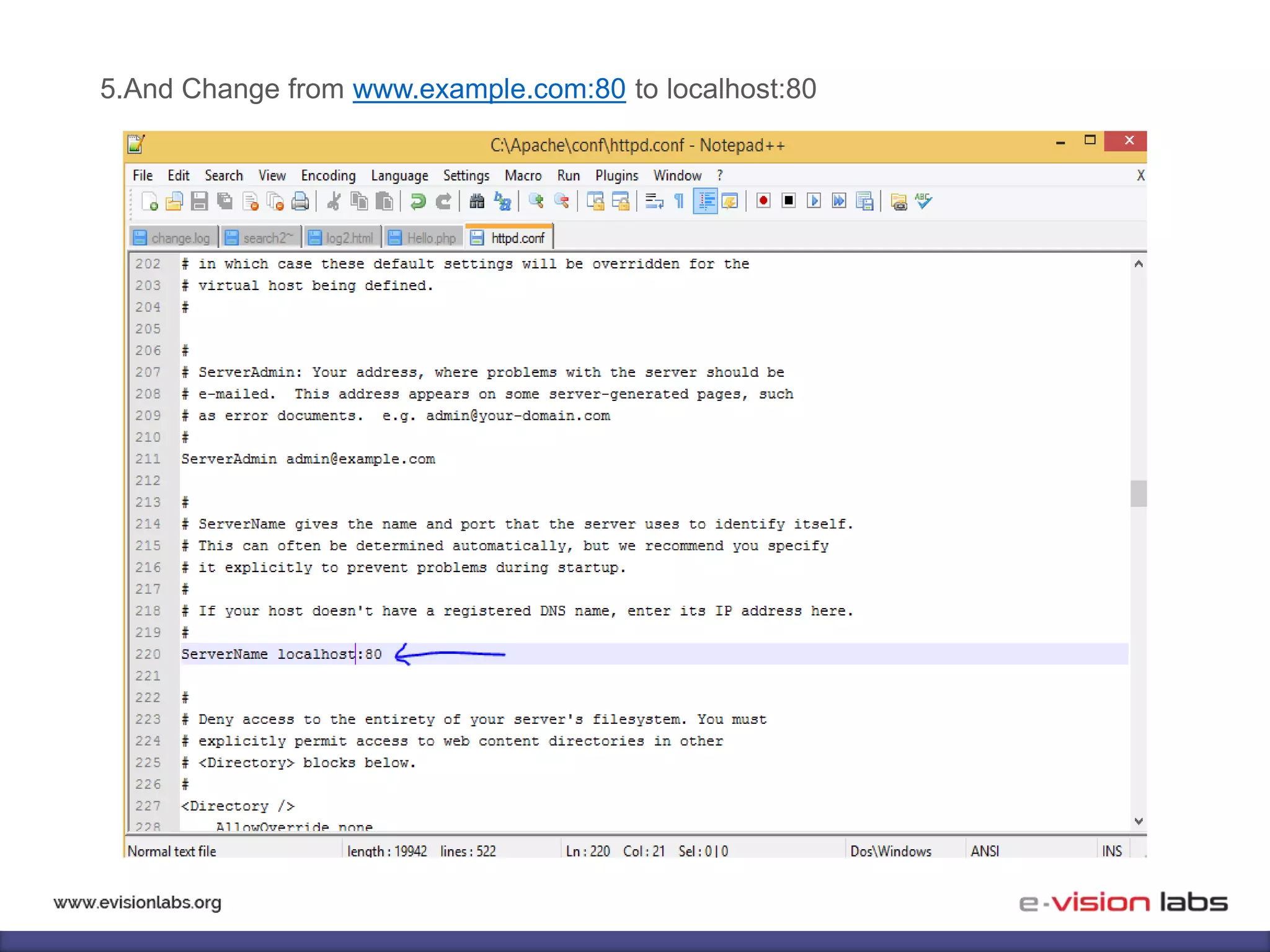The width and height of the screenshot is (1270, 952).
Task: Start macro recording with red dot
Action: 763,201
